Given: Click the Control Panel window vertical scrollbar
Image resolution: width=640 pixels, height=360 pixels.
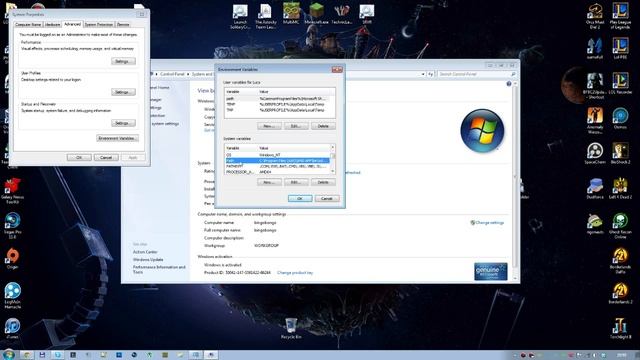Looking at the screenshot, I should pyautogui.click(x=516, y=180).
